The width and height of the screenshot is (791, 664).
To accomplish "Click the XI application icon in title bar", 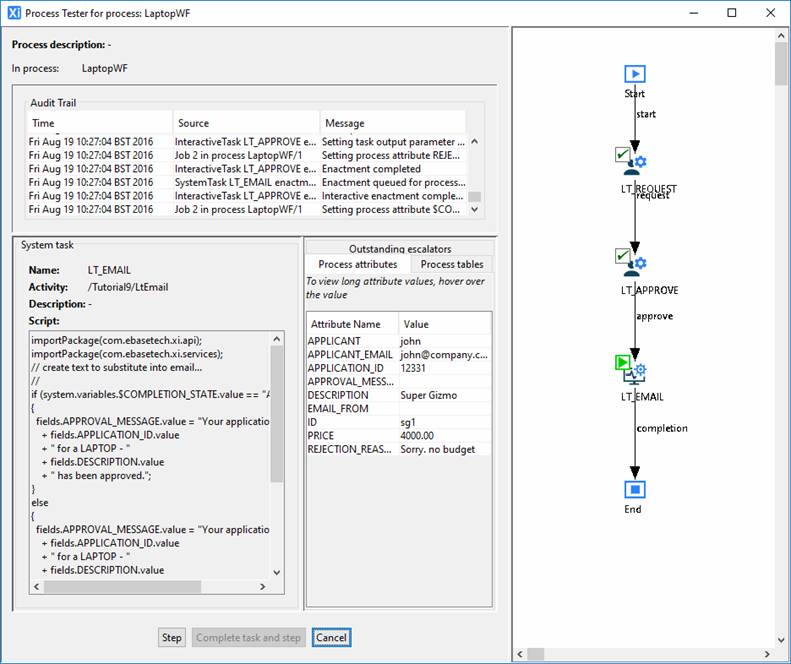I will point(13,13).
